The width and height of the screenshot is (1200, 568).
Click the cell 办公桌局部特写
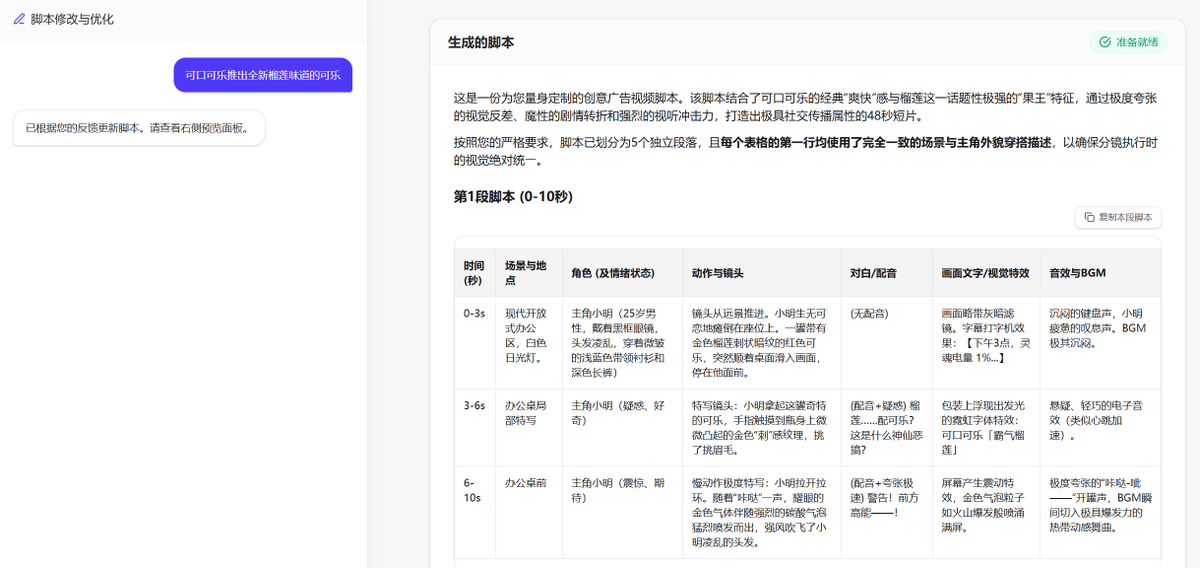[528, 427]
